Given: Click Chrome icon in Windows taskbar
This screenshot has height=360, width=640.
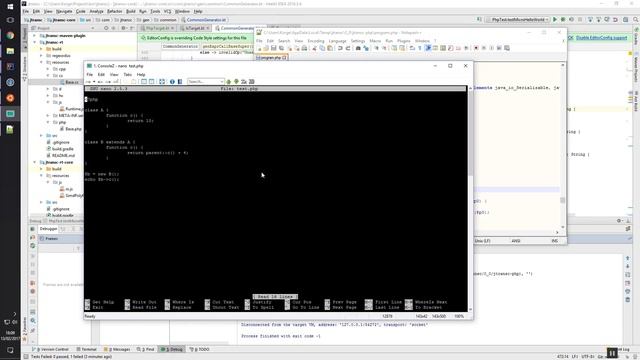Looking at the screenshot, I should click(10, 36).
